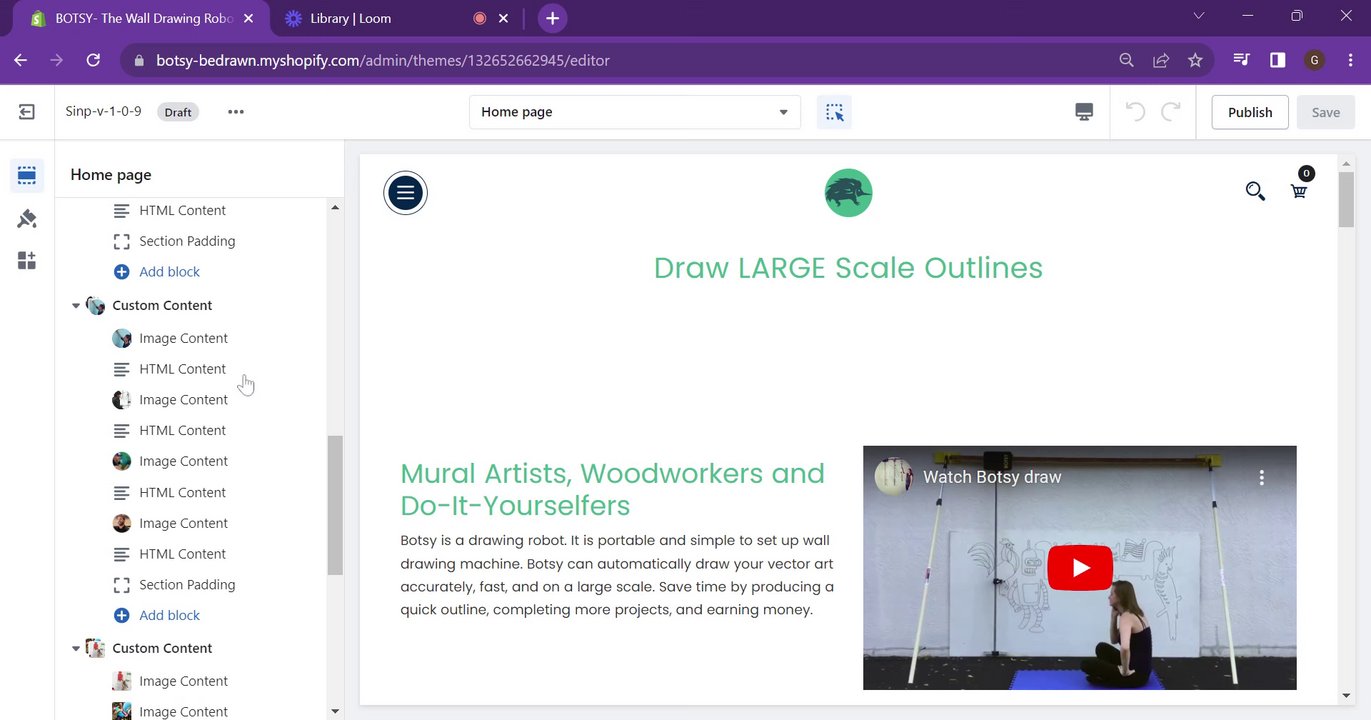Click the Sinp-v-1-0-9 theme name
The width and height of the screenshot is (1371, 720).
click(104, 112)
